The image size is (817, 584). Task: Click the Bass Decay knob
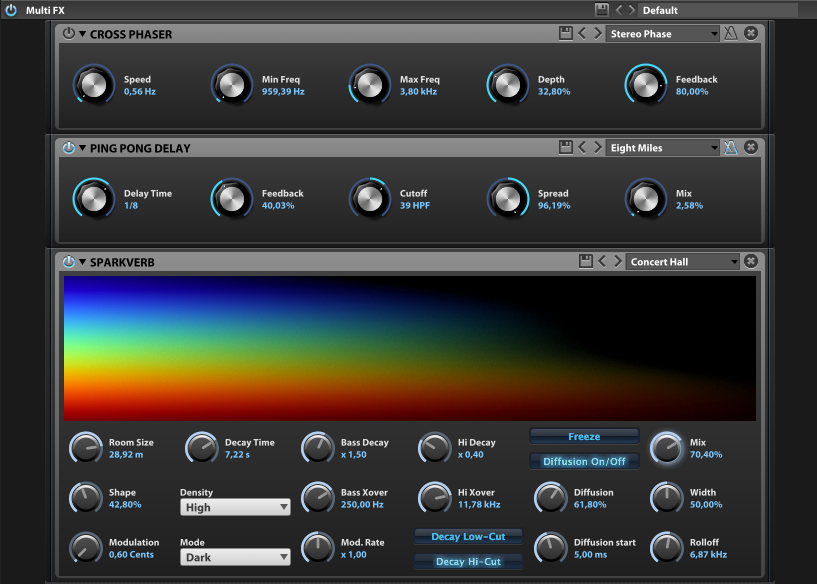(318, 448)
